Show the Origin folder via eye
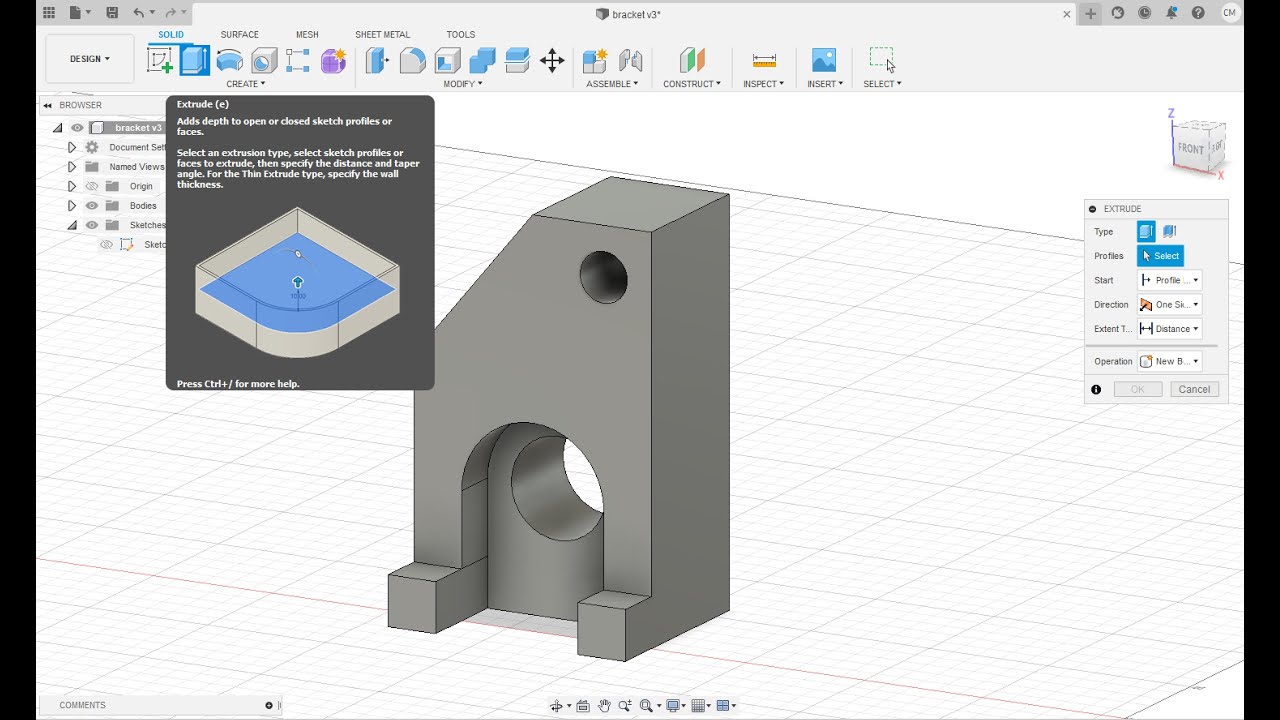This screenshot has height=720, width=1280. [x=92, y=186]
